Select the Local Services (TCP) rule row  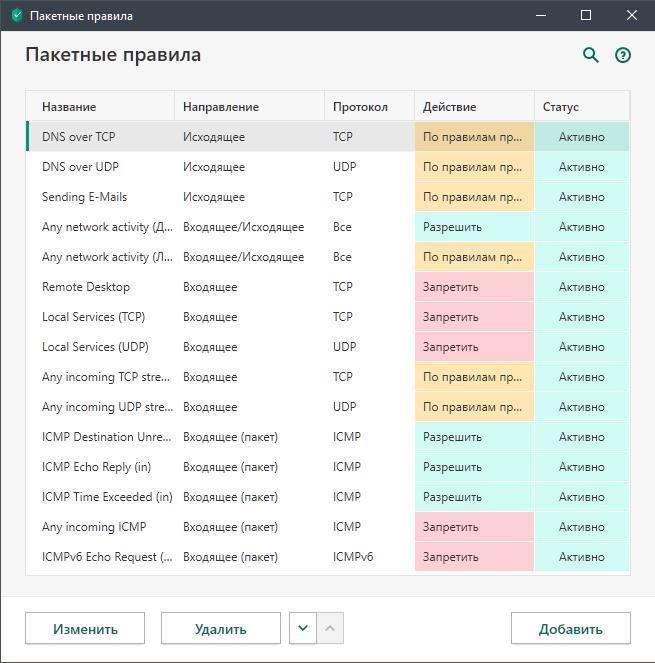(328, 317)
